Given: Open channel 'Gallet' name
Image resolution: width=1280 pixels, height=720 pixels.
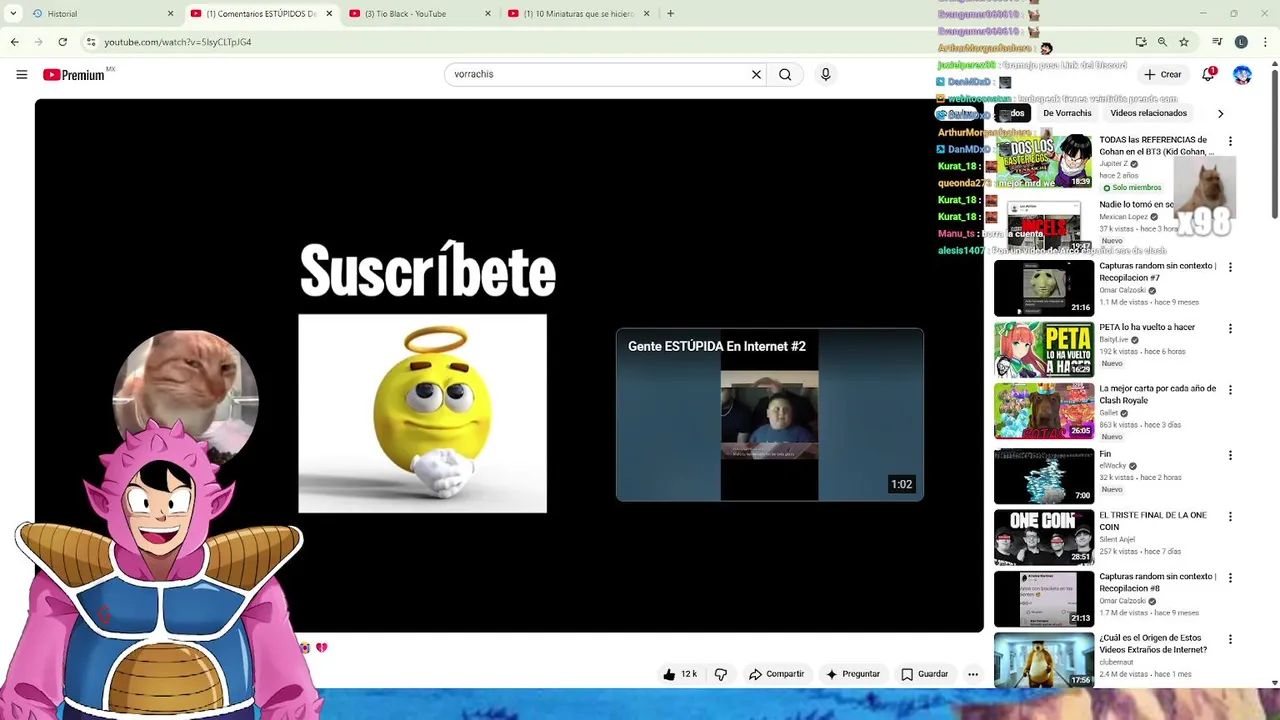Looking at the screenshot, I should pyautogui.click(x=1109, y=413).
